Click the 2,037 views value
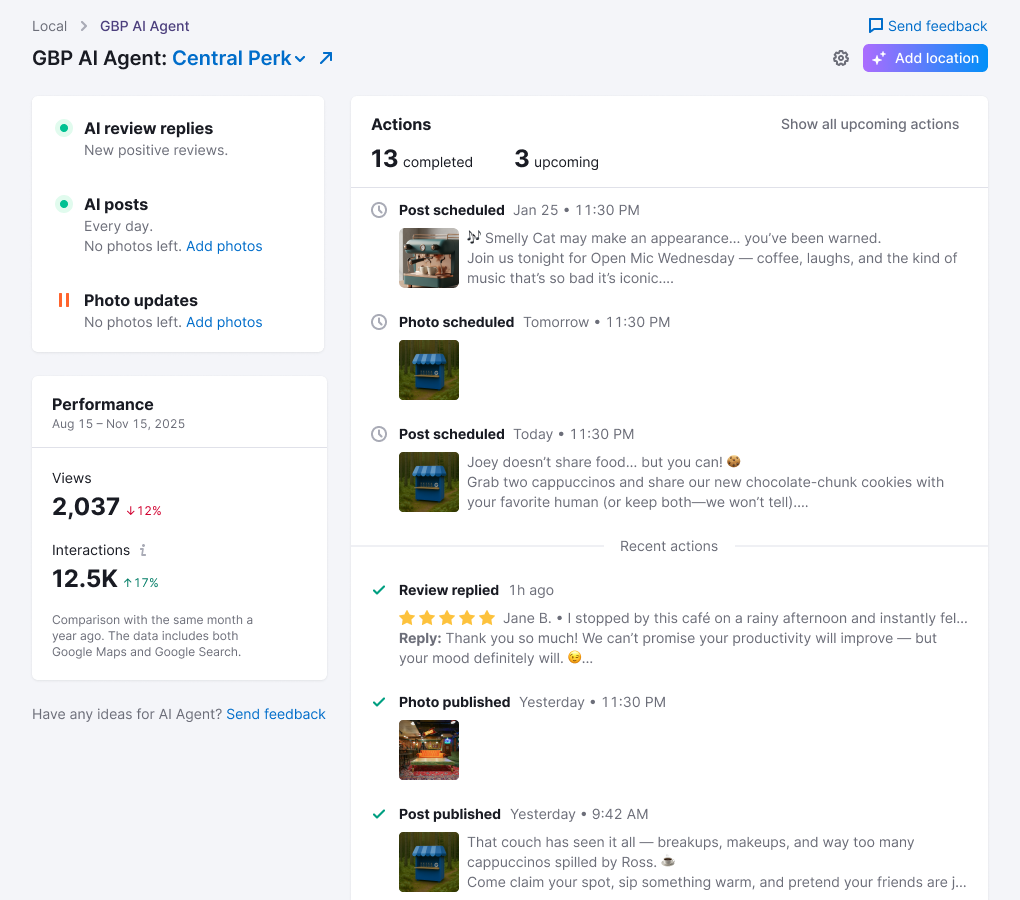The width and height of the screenshot is (1020, 900). (86, 507)
